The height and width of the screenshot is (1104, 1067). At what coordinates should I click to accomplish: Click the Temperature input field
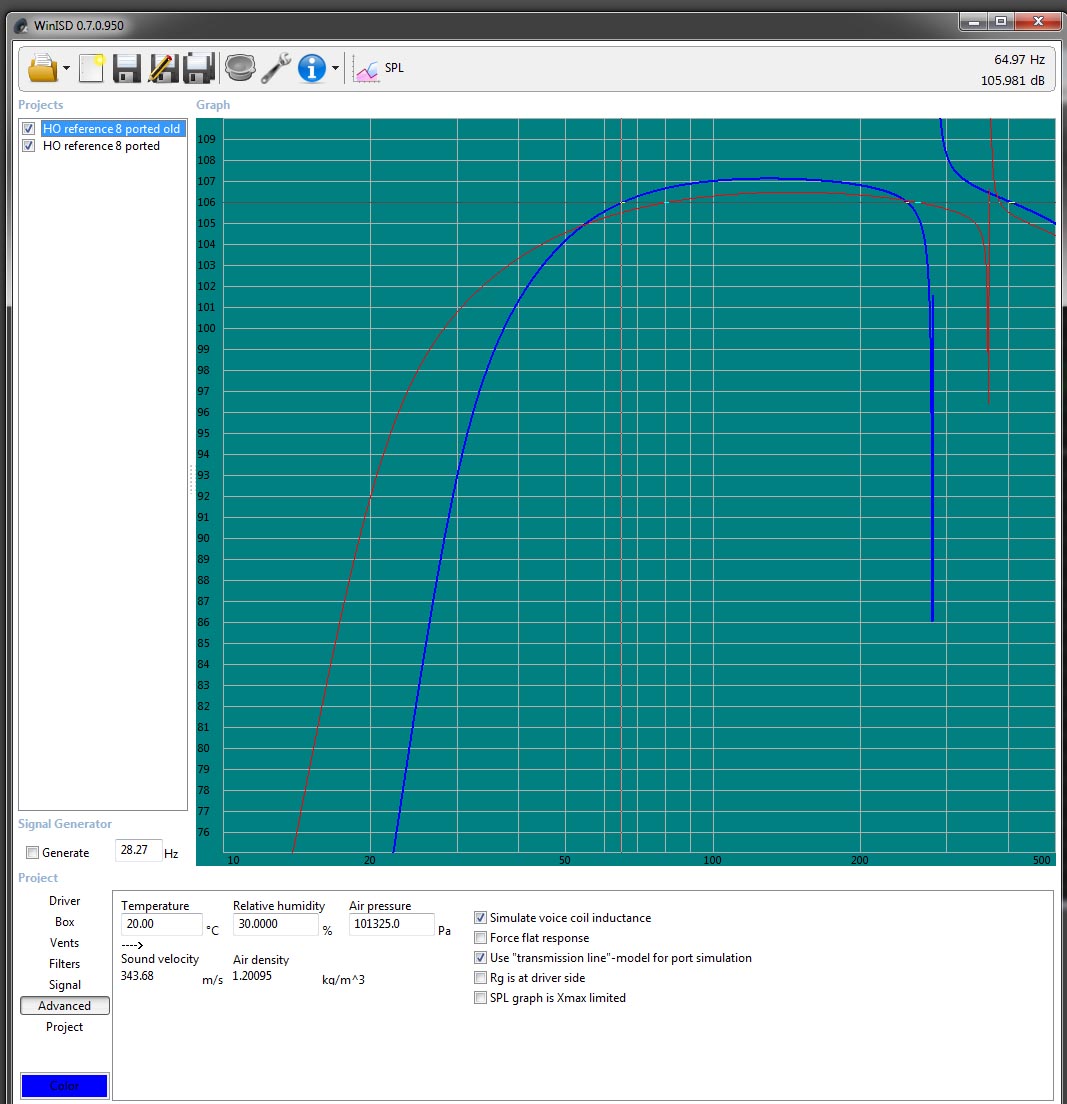pyautogui.click(x=161, y=924)
